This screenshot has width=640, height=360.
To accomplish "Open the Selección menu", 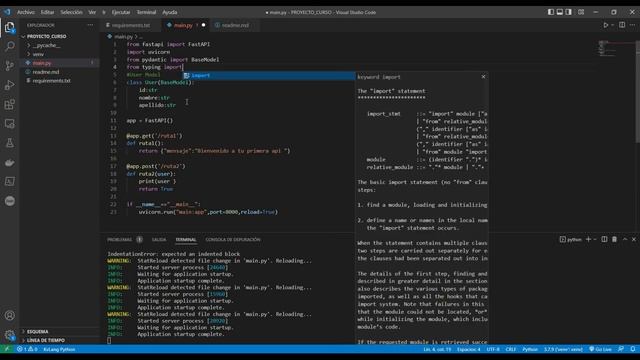I will click(x=71, y=12).
